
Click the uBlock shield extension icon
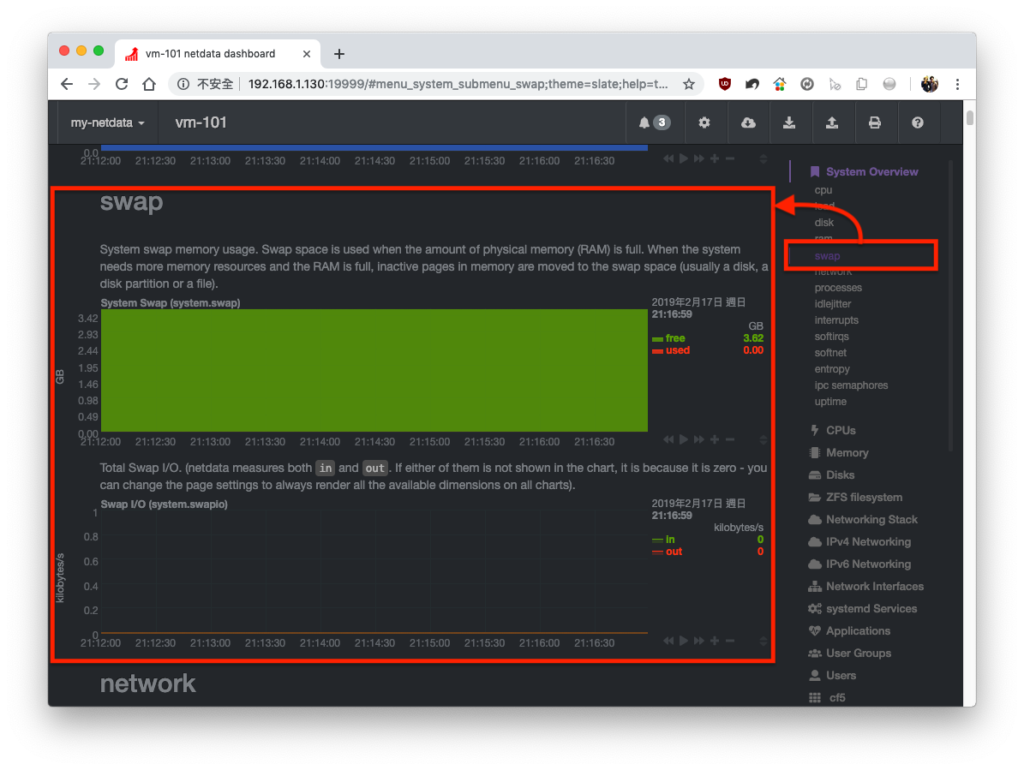(724, 84)
